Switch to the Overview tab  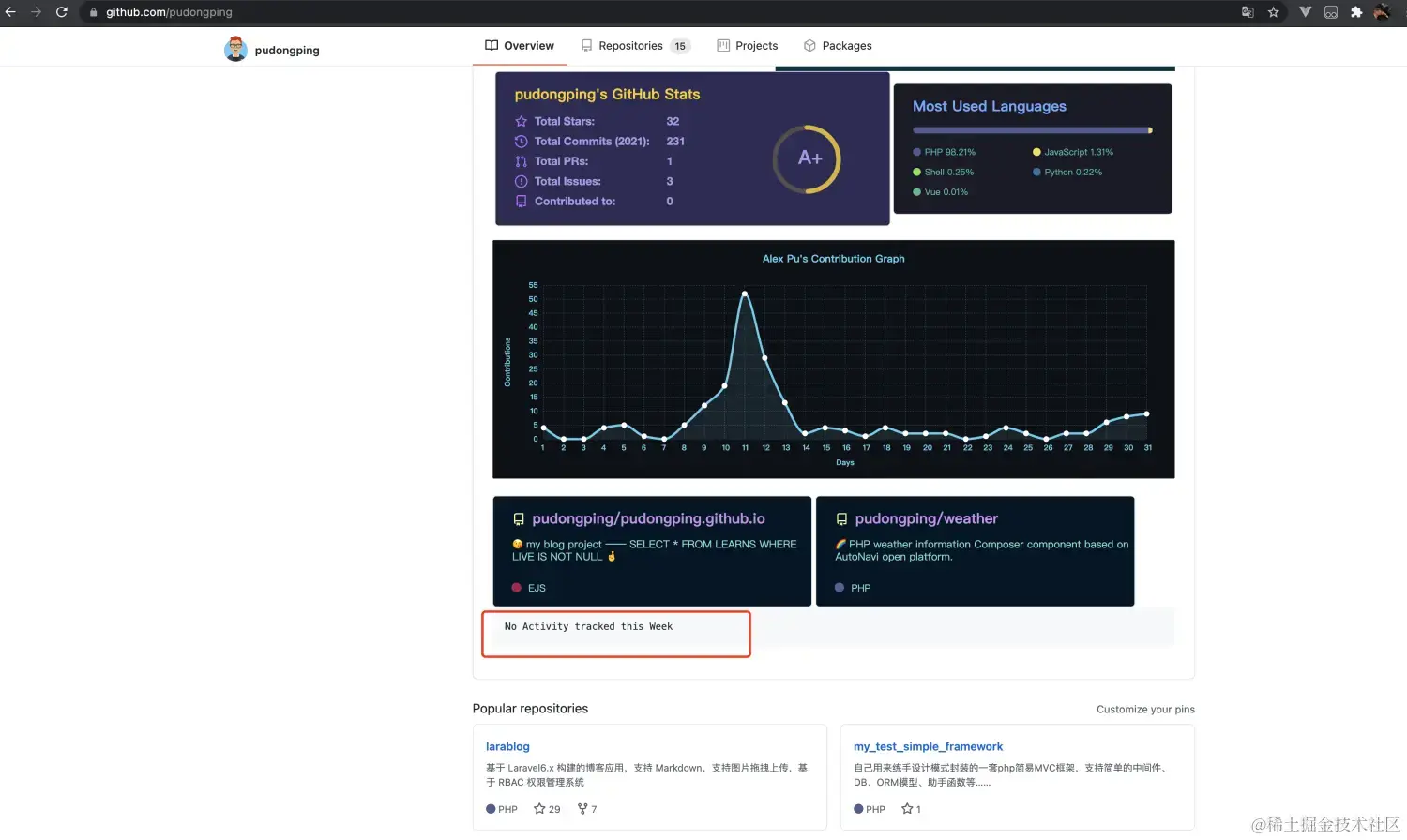[520, 45]
